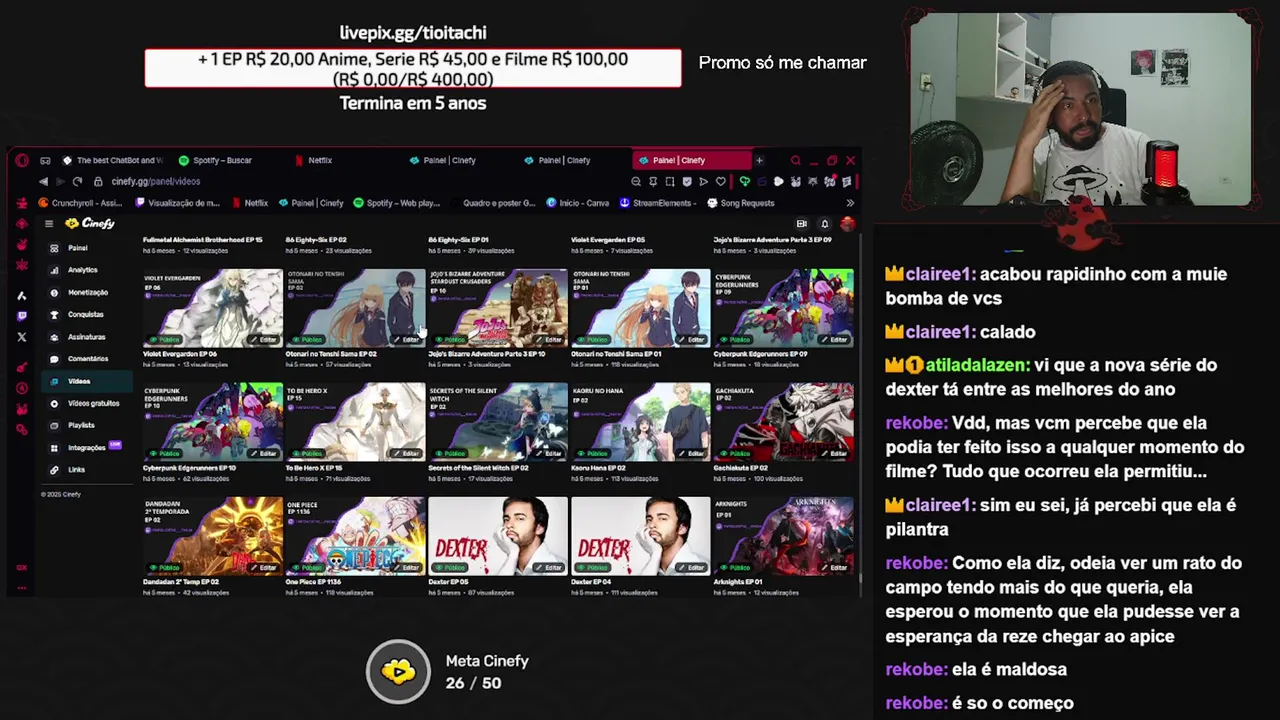
Task: Click the zoom-out magnifier toolbar icon
Action: [636, 181]
